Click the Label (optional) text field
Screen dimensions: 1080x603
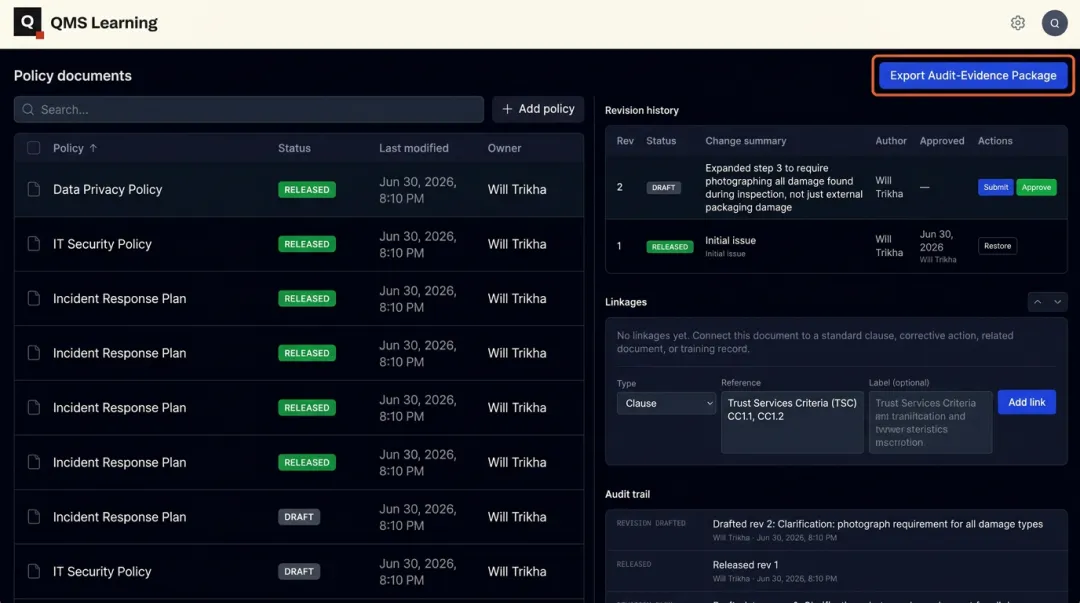tap(930, 422)
